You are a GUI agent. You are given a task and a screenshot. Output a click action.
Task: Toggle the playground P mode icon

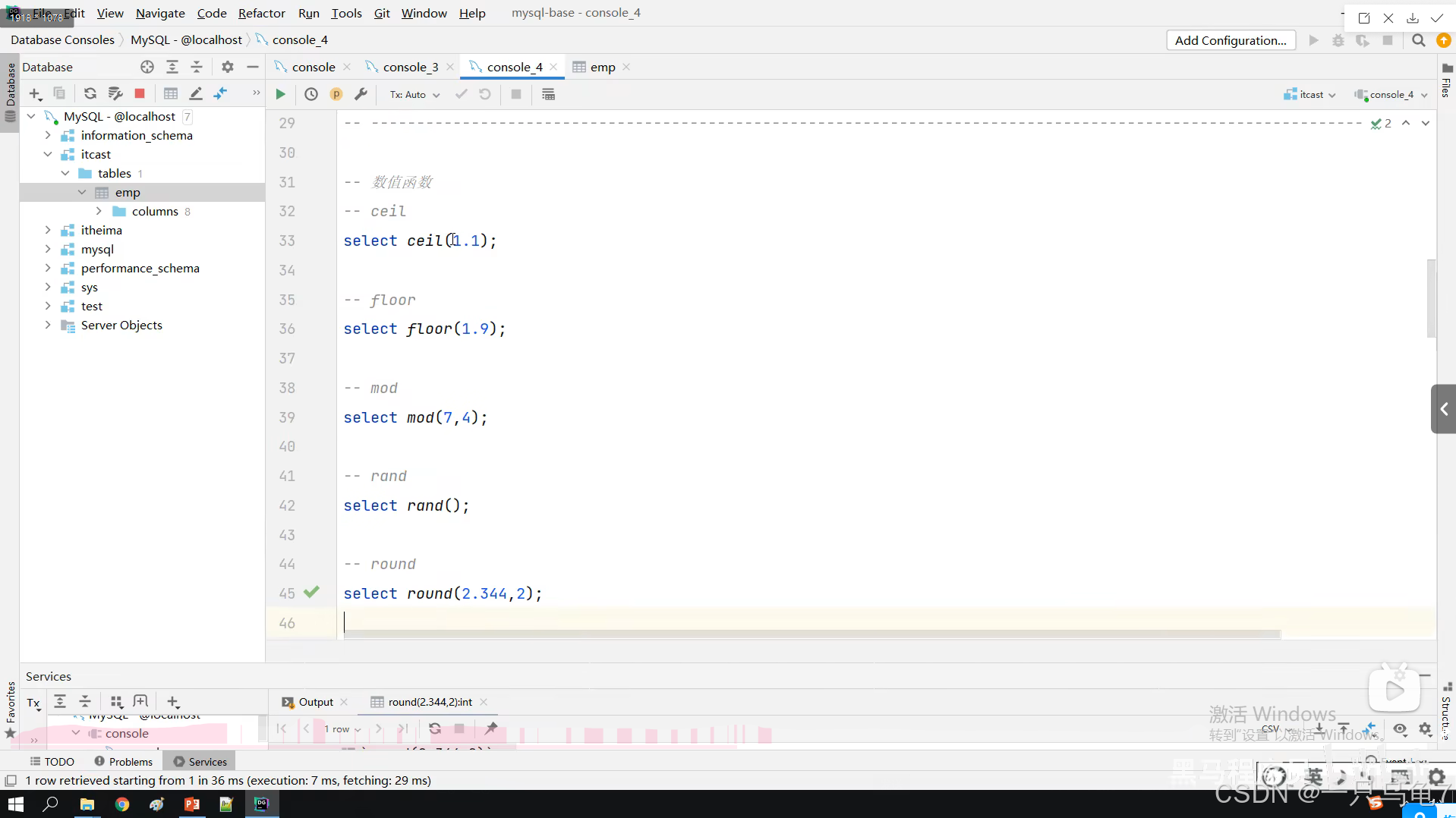(x=336, y=94)
